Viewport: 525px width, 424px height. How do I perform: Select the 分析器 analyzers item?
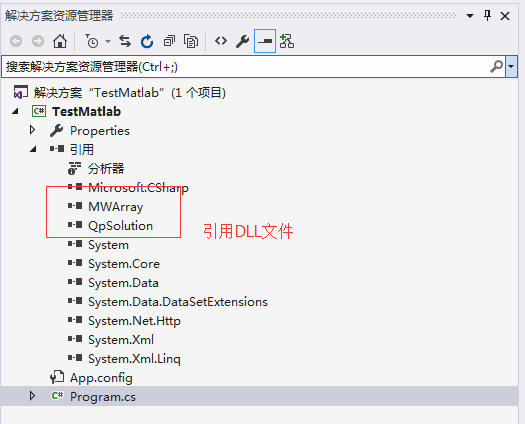click(x=106, y=168)
